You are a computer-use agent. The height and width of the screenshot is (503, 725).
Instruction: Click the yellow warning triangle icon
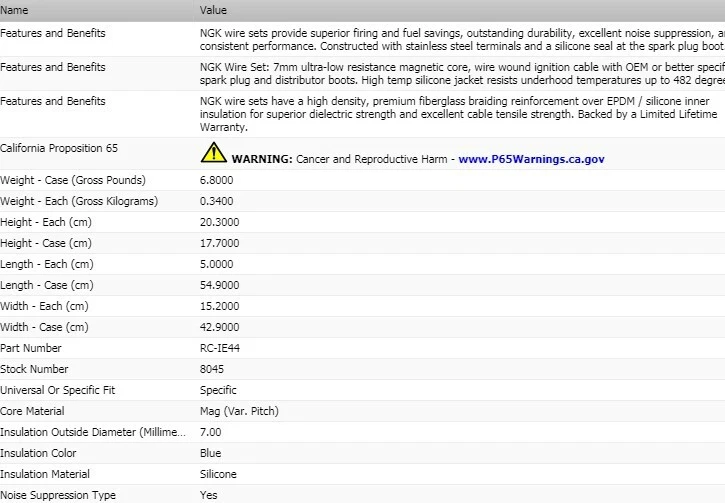(214, 152)
